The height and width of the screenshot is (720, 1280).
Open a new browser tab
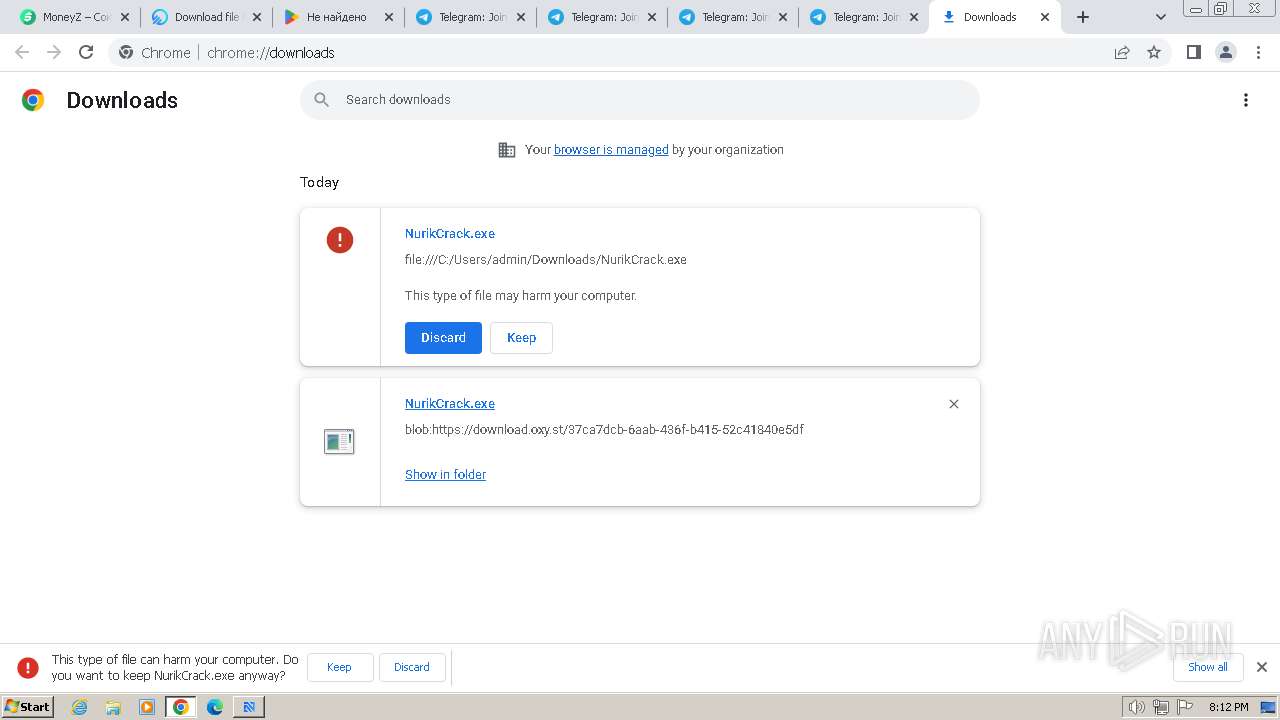(x=1083, y=17)
